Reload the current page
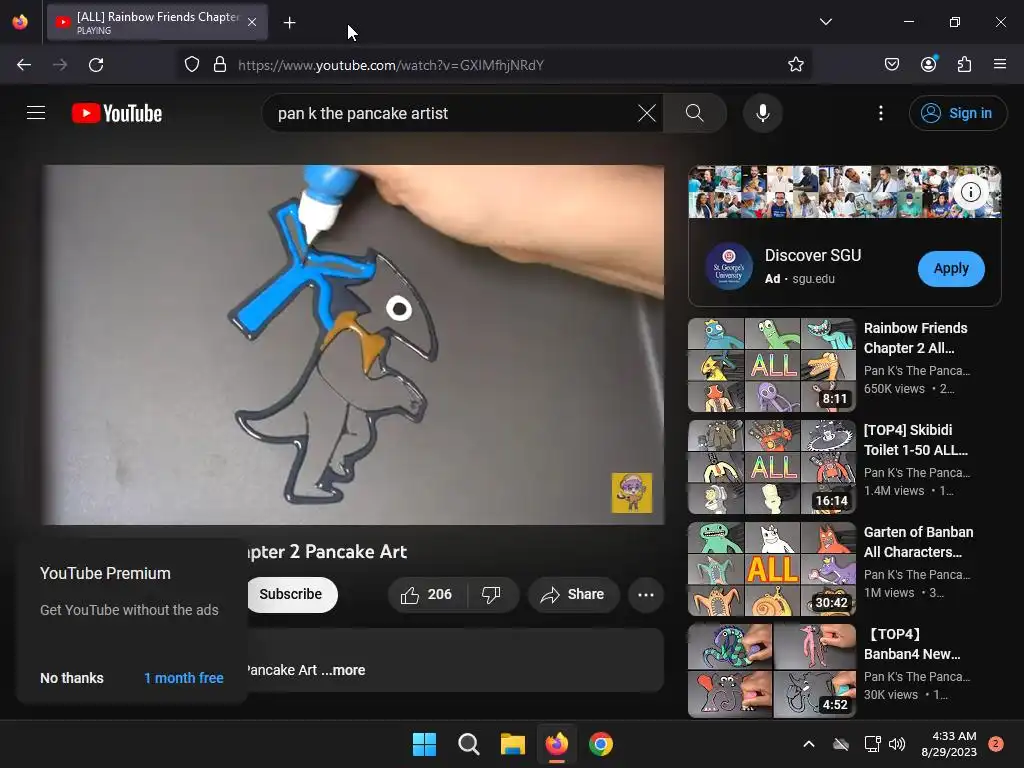This screenshot has height=768, width=1024. point(96,65)
